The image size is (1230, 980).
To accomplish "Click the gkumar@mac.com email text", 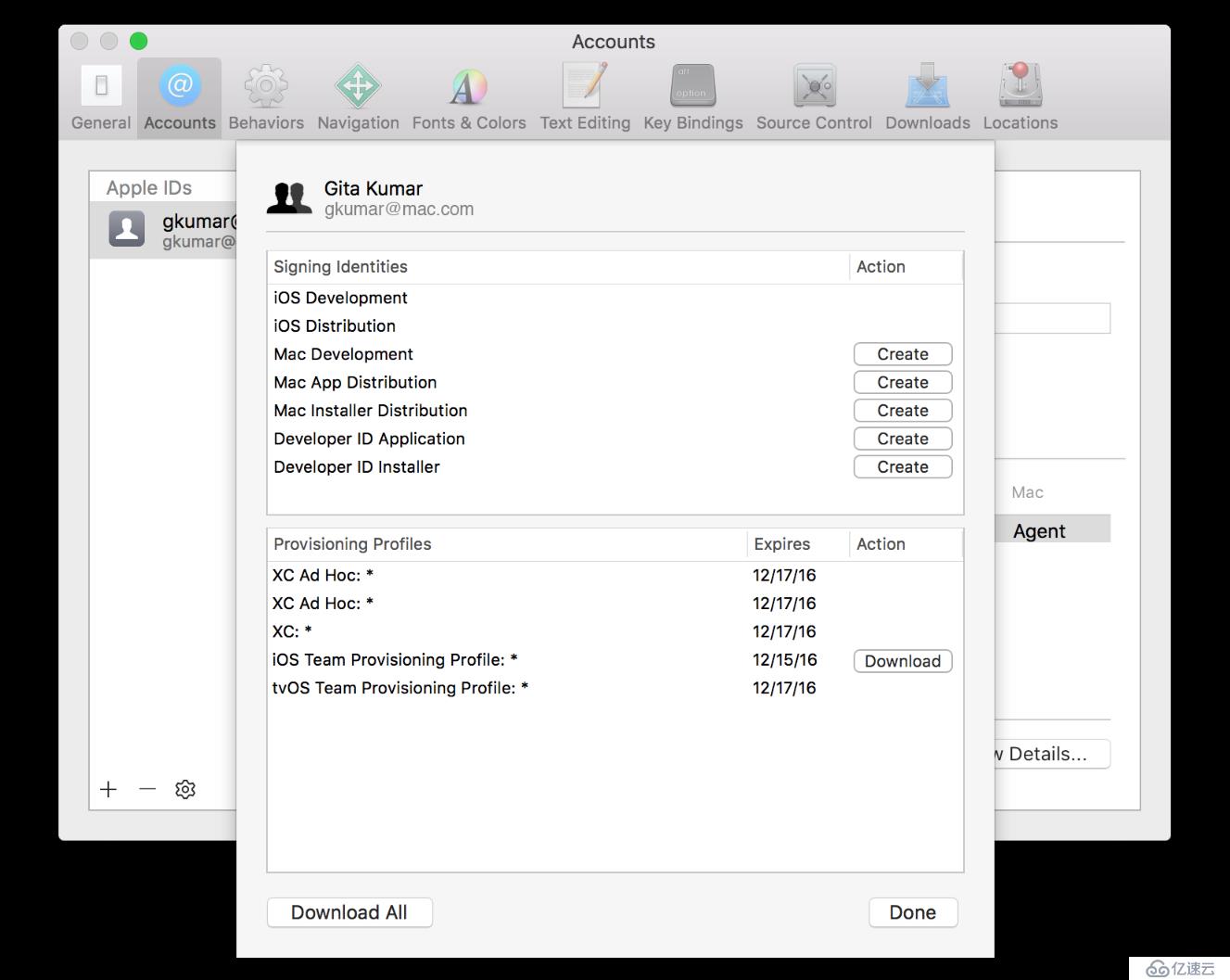I will (399, 210).
